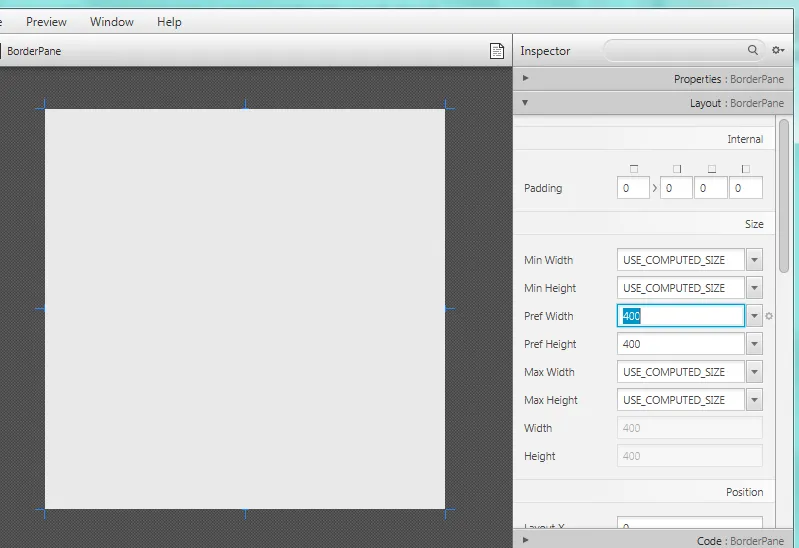Viewport: 799px width, 548px height.
Task: Open the Pref Width dropdown arrow
Action: pyautogui.click(x=754, y=316)
